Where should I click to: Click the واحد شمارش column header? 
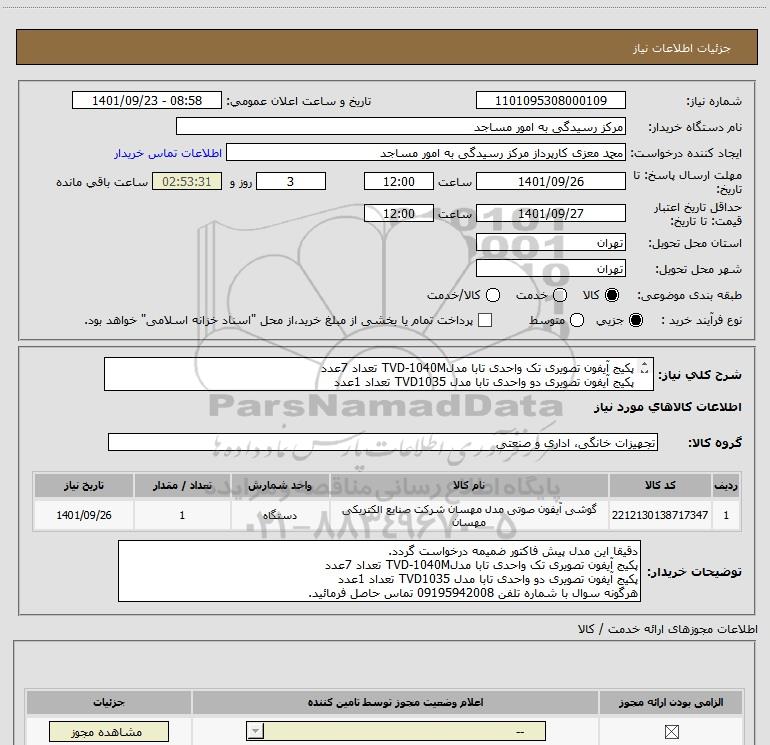(x=280, y=486)
